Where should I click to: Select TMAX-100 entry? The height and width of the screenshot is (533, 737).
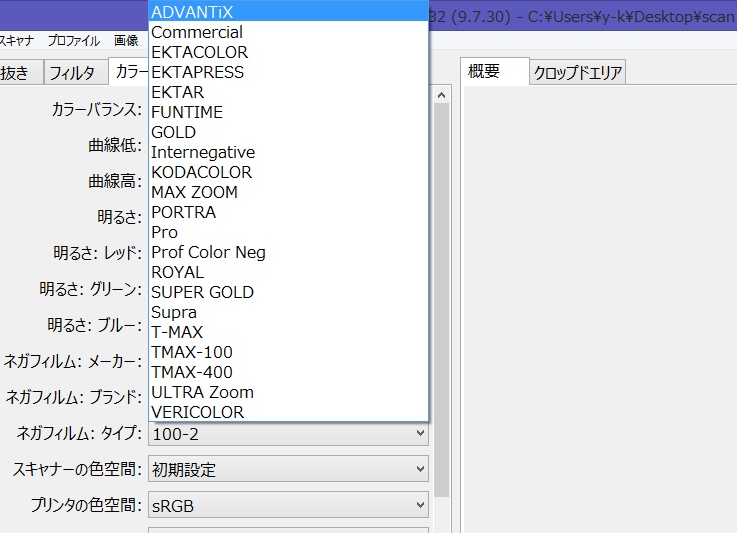[x=289, y=352]
